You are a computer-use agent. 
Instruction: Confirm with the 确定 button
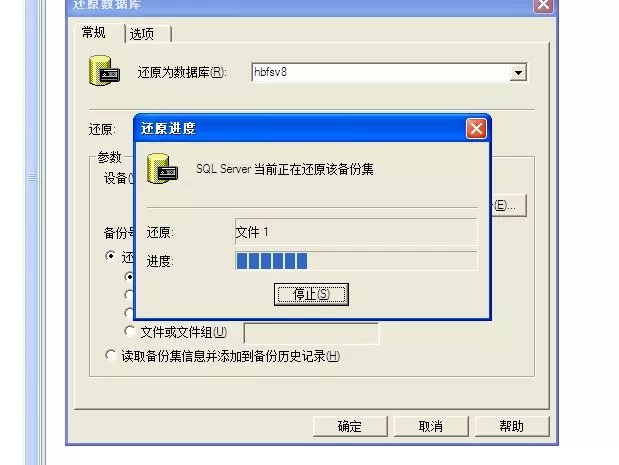pos(350,426)
